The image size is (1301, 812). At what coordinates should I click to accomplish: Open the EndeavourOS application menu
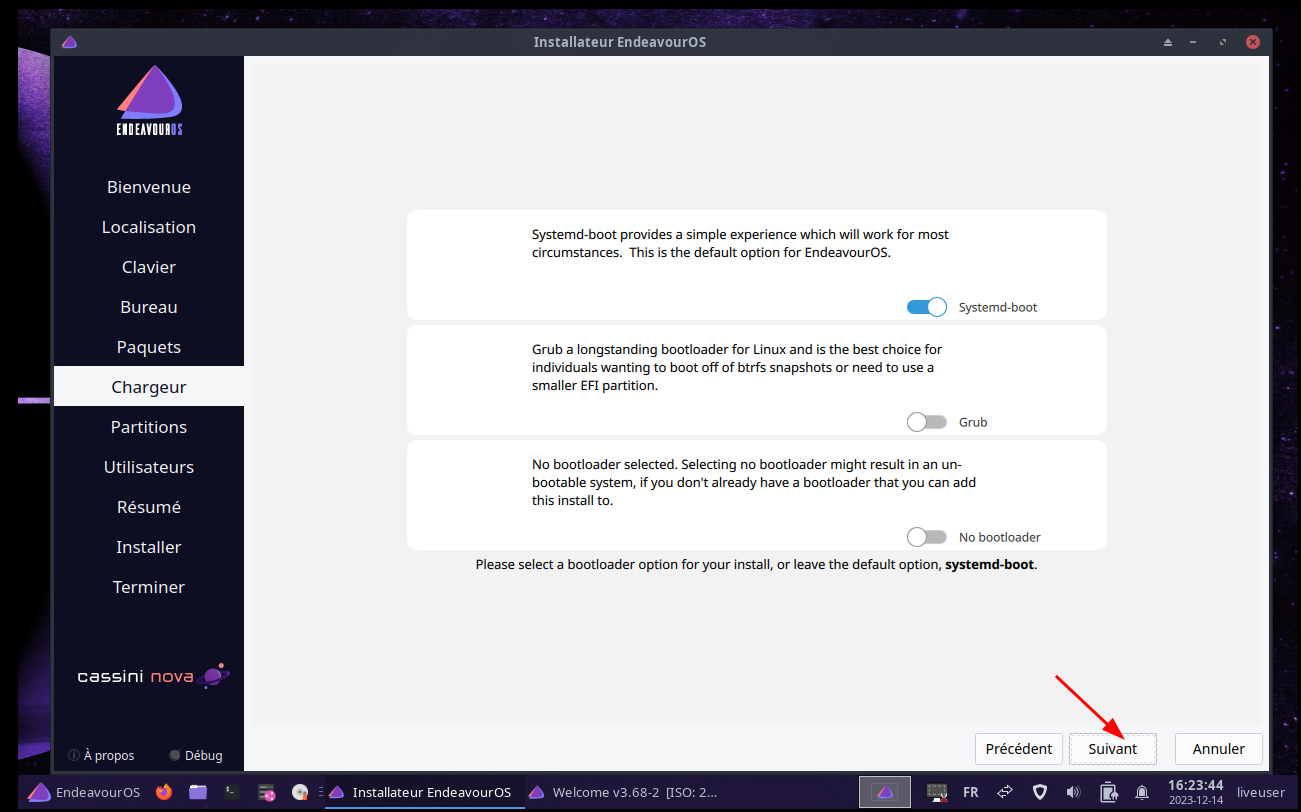(x=84, y=792)
